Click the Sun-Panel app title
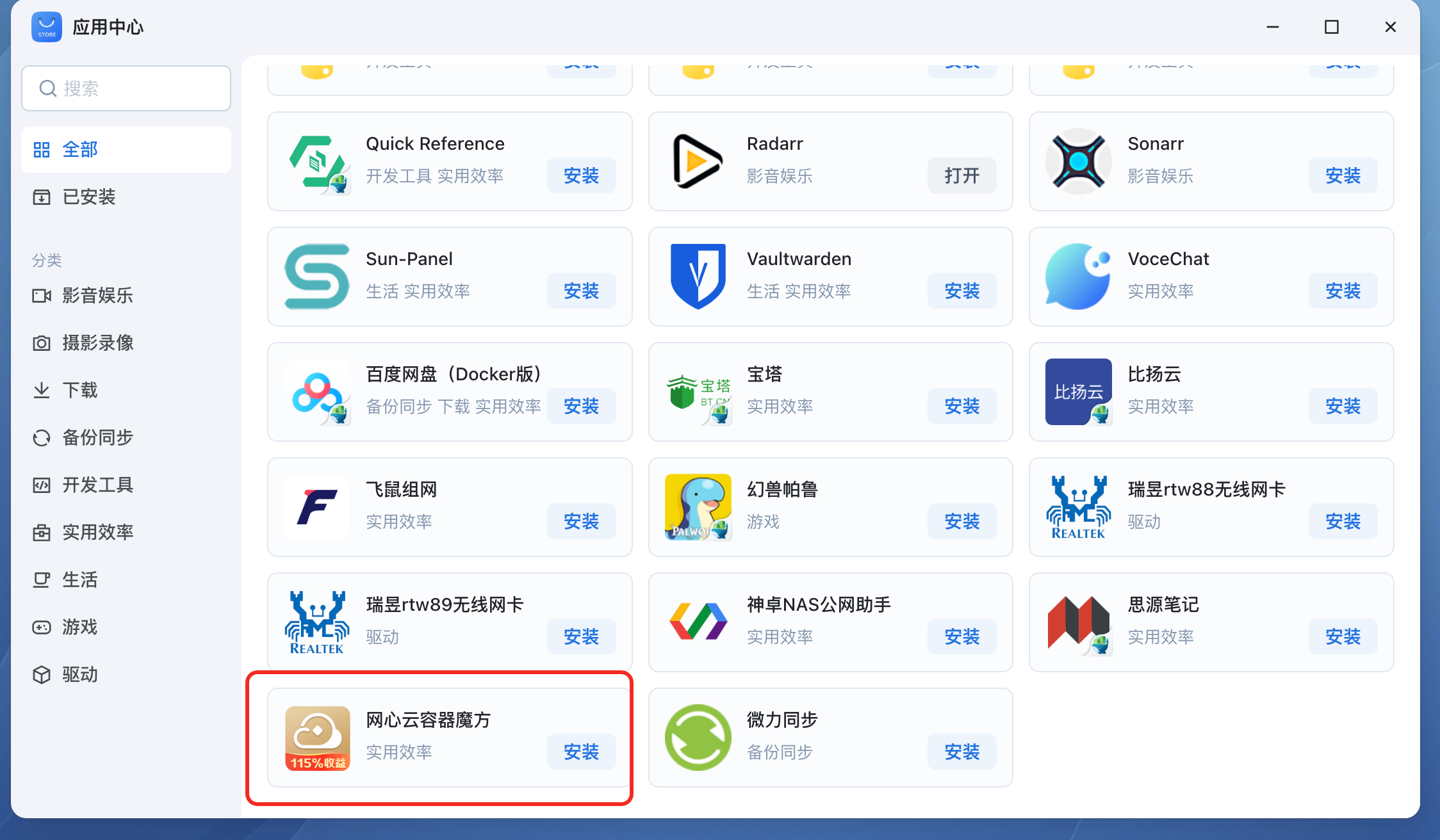1440x840 pixels. point(409,259)
